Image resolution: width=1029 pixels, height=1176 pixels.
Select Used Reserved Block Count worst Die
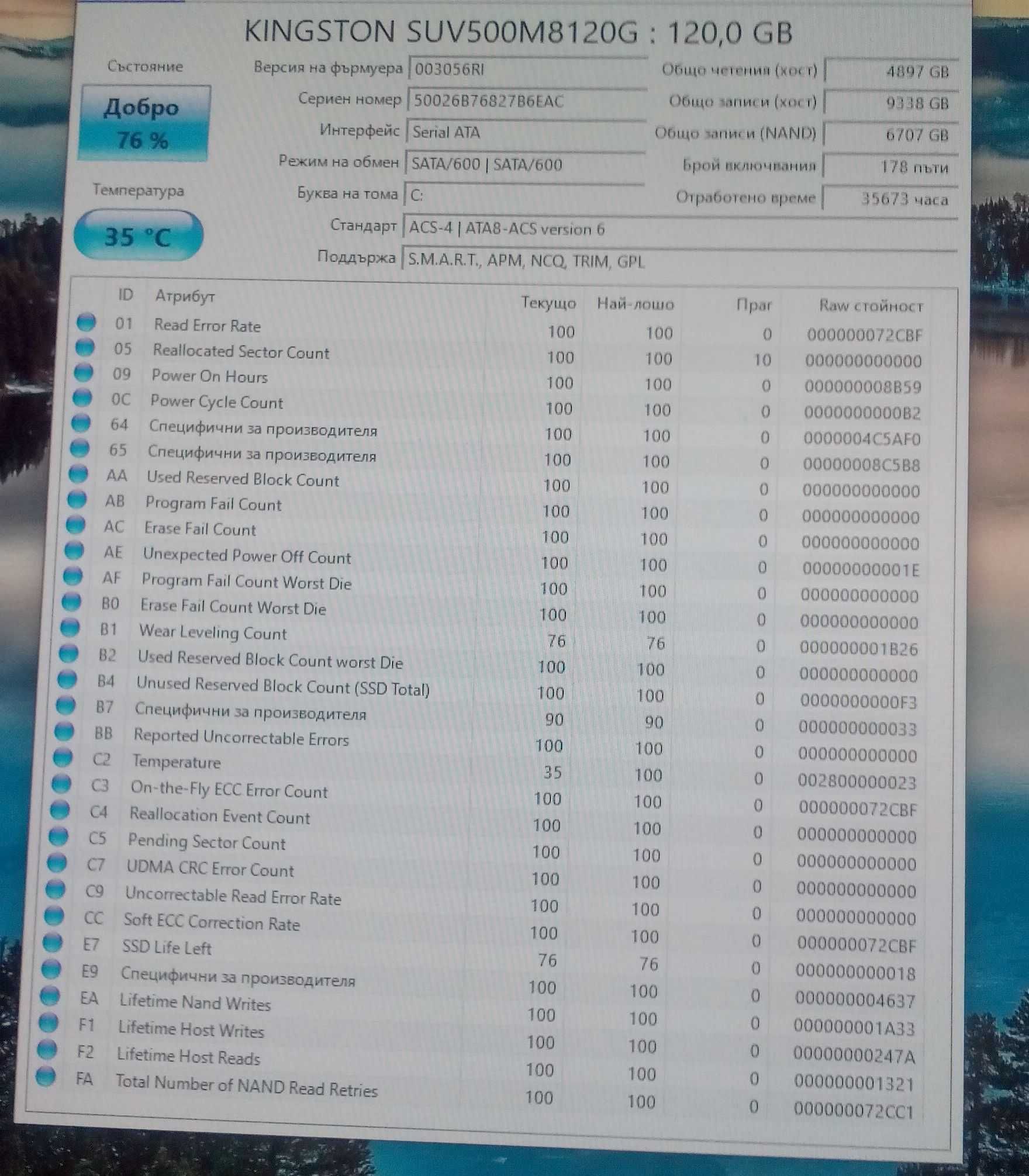pos(270,659)
